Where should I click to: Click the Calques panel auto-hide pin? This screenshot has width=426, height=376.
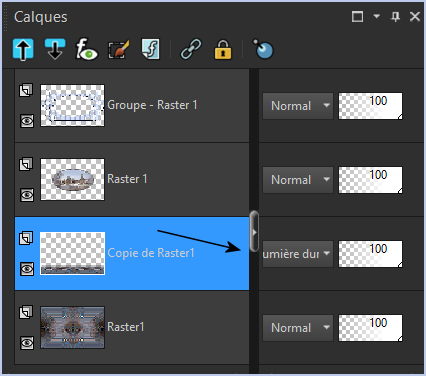coord(395,16)
